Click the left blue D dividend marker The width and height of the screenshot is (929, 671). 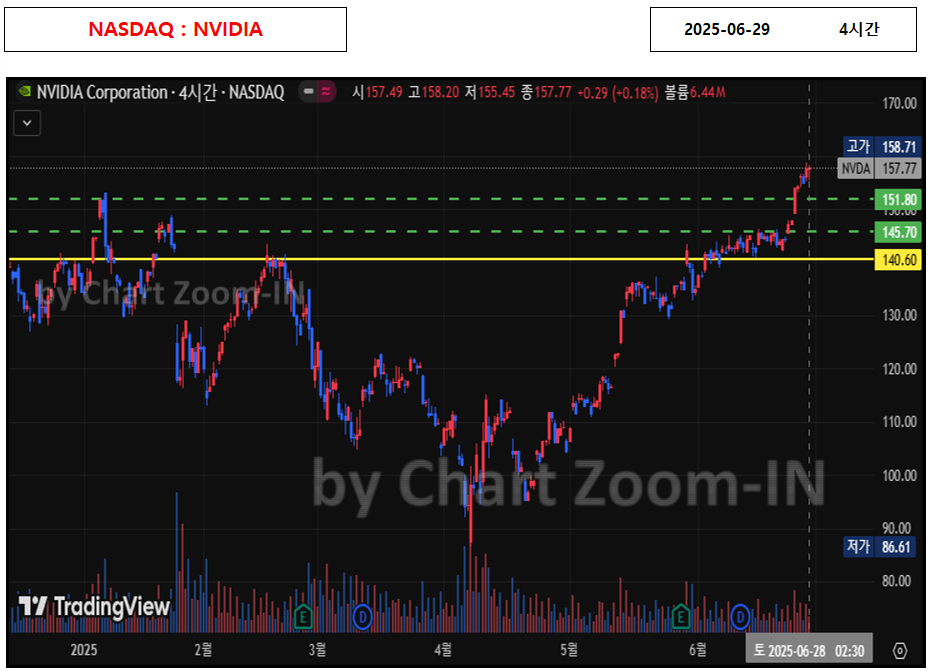(362, 618)
